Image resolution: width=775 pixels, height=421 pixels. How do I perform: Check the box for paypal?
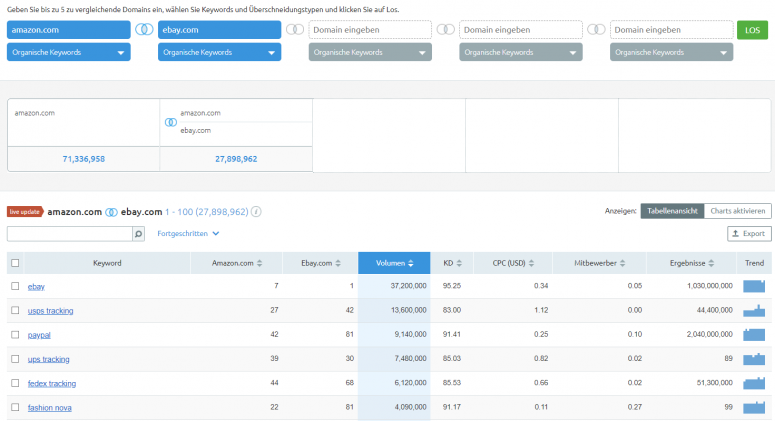tap(15, 335)
